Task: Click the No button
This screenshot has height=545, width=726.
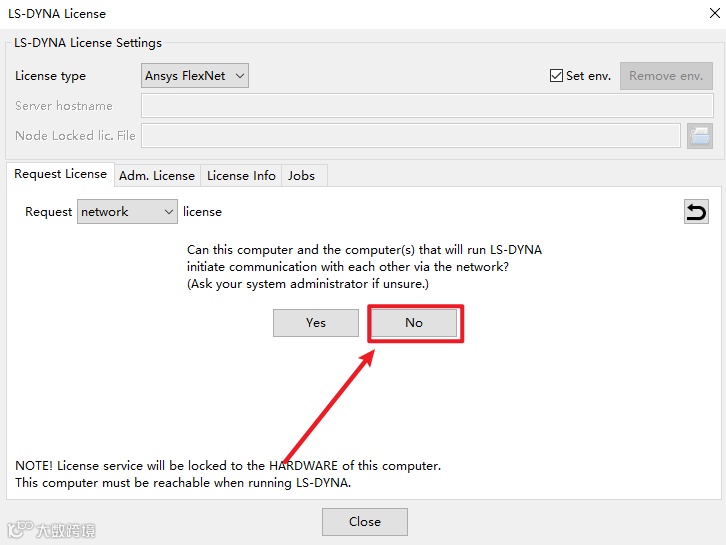Action: (x=414, y=323)
